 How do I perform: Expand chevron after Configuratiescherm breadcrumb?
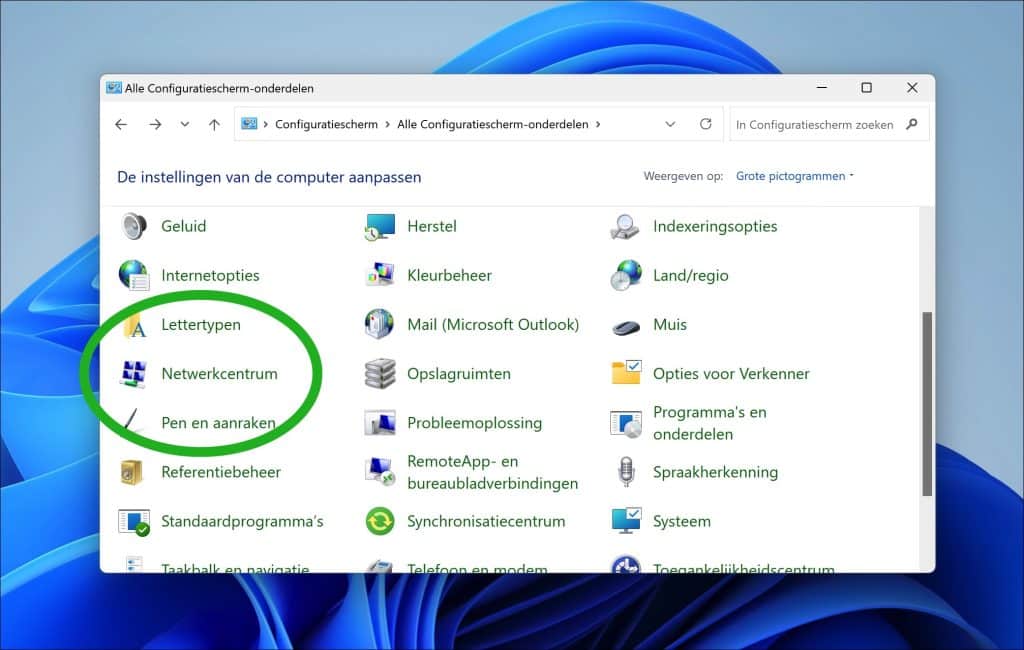tap(387, 124)
